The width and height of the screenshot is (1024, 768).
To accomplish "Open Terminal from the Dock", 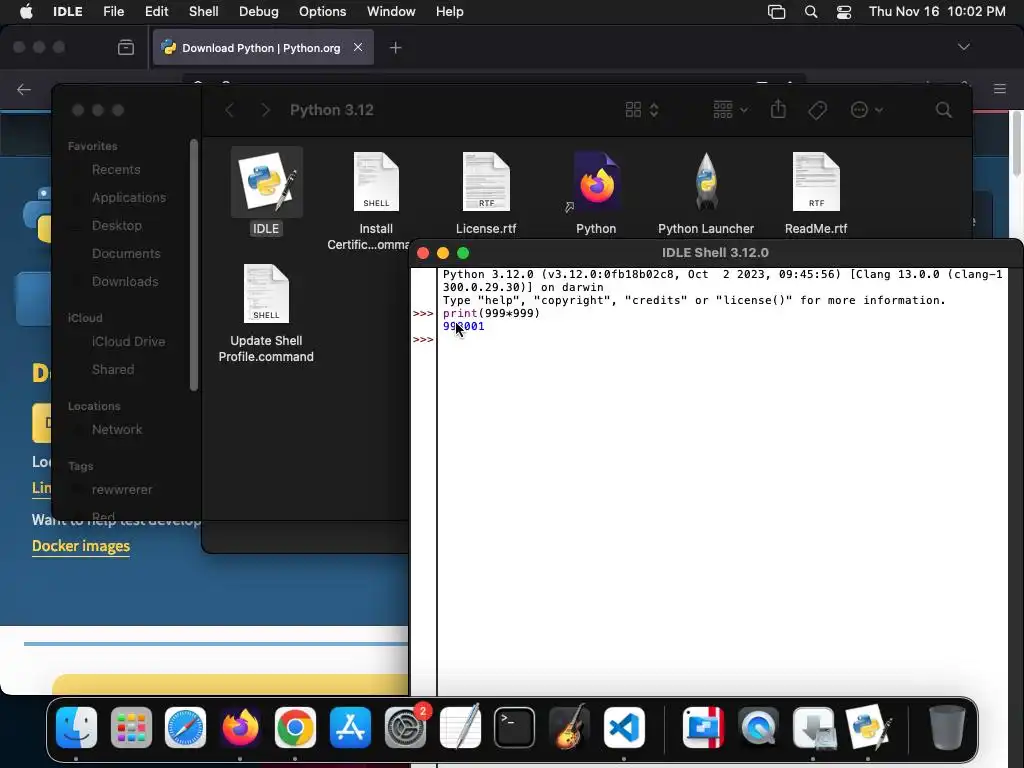I will tap(515, 728).
